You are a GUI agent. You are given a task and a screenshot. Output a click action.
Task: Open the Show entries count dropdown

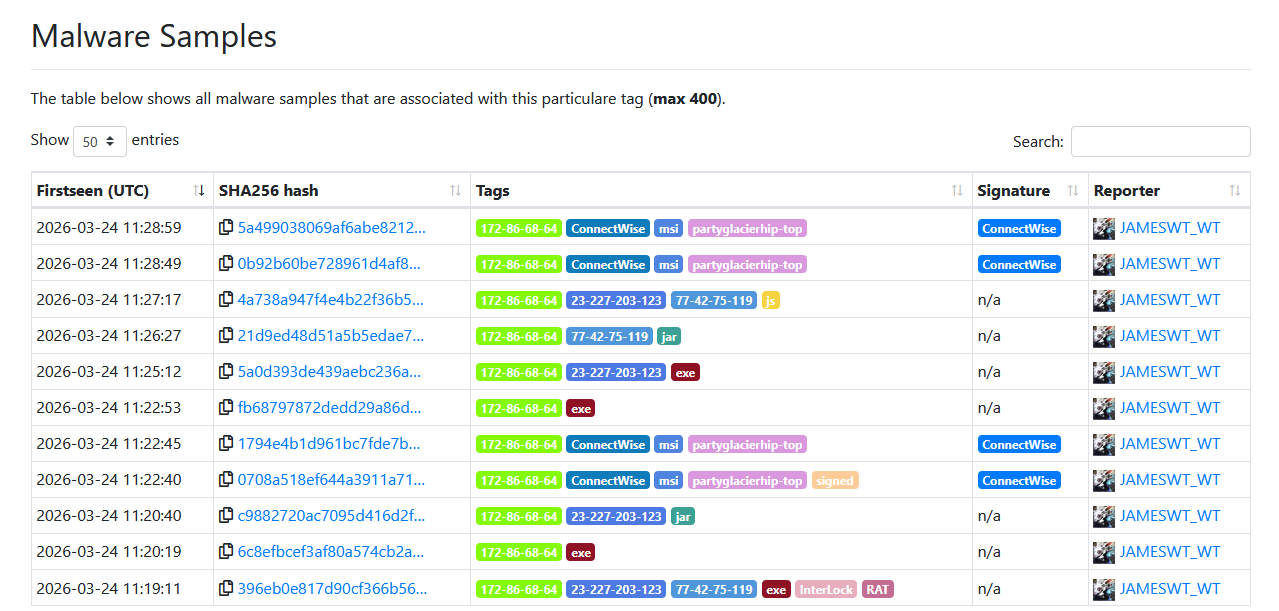pyautogui.click(x=100, y=141)
